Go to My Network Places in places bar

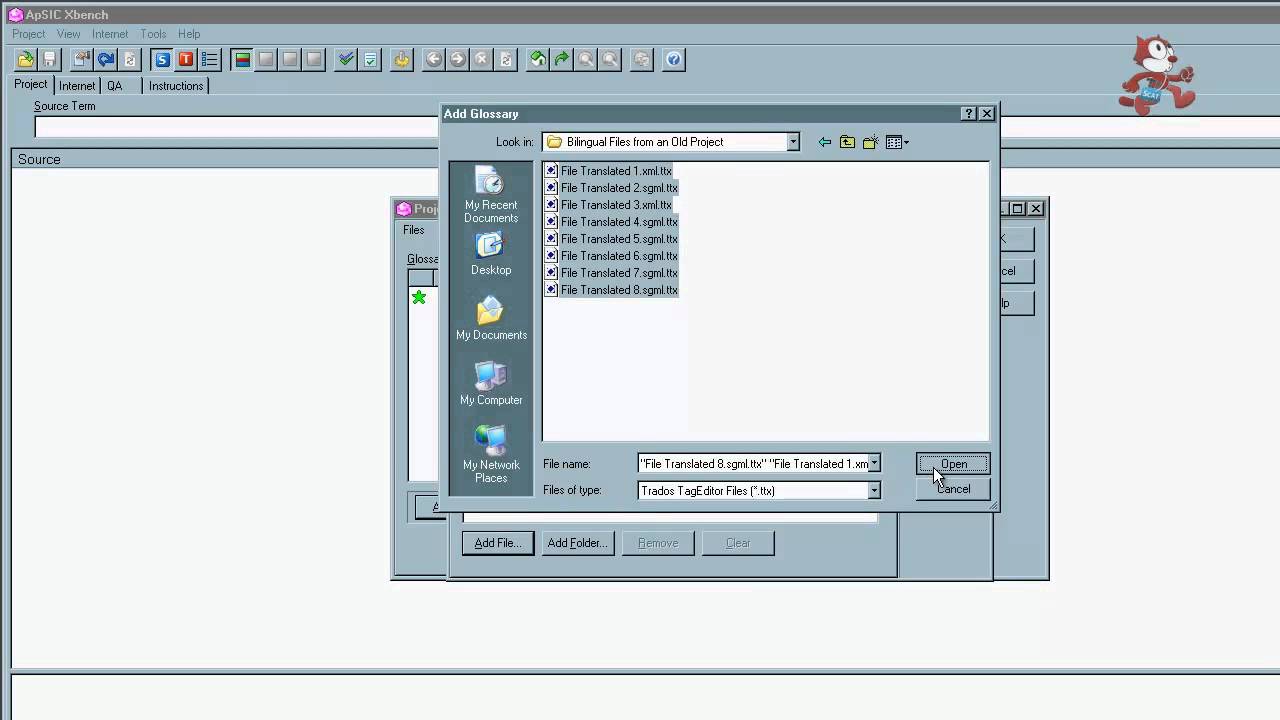click(x=491, y=455)
